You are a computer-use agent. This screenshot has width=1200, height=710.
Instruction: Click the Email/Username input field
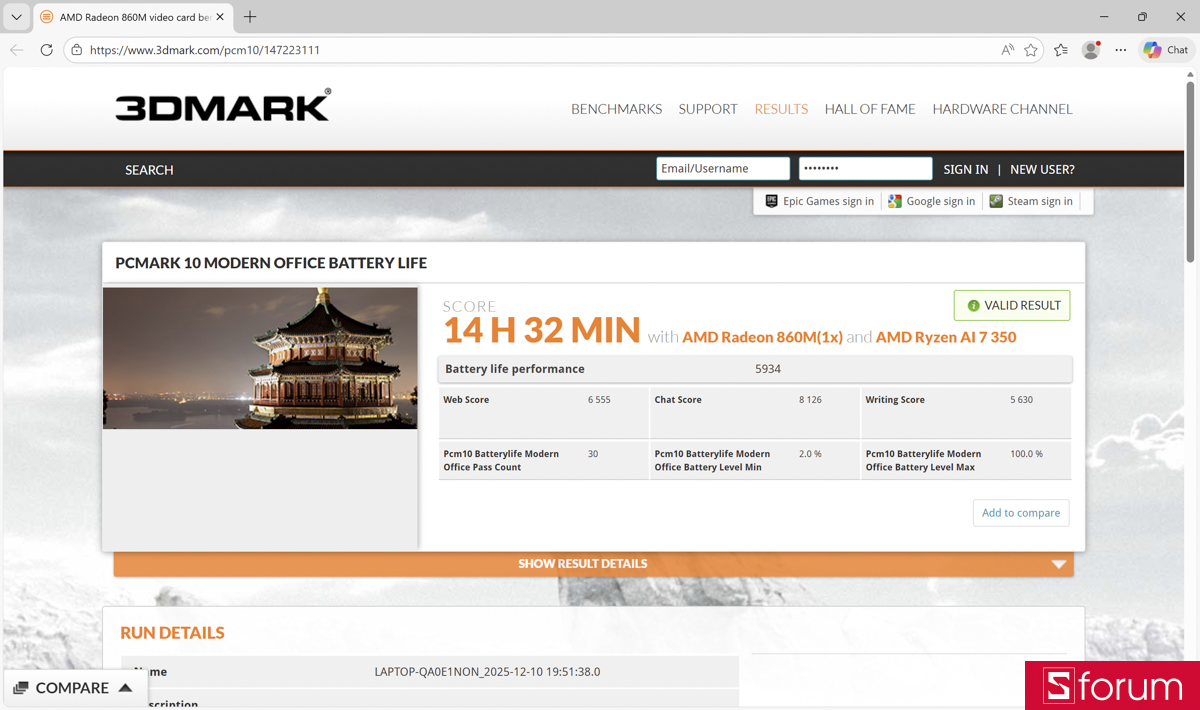coord(722,168)
